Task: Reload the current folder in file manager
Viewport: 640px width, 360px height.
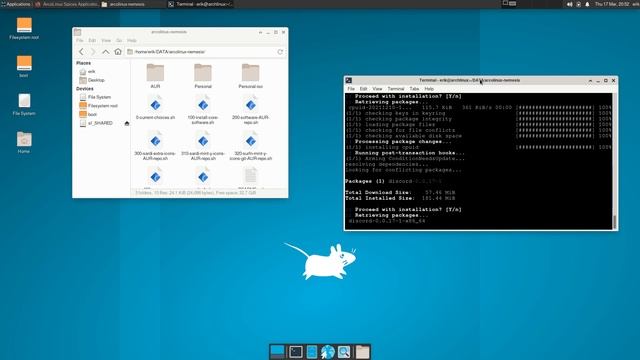Action: 280,52
